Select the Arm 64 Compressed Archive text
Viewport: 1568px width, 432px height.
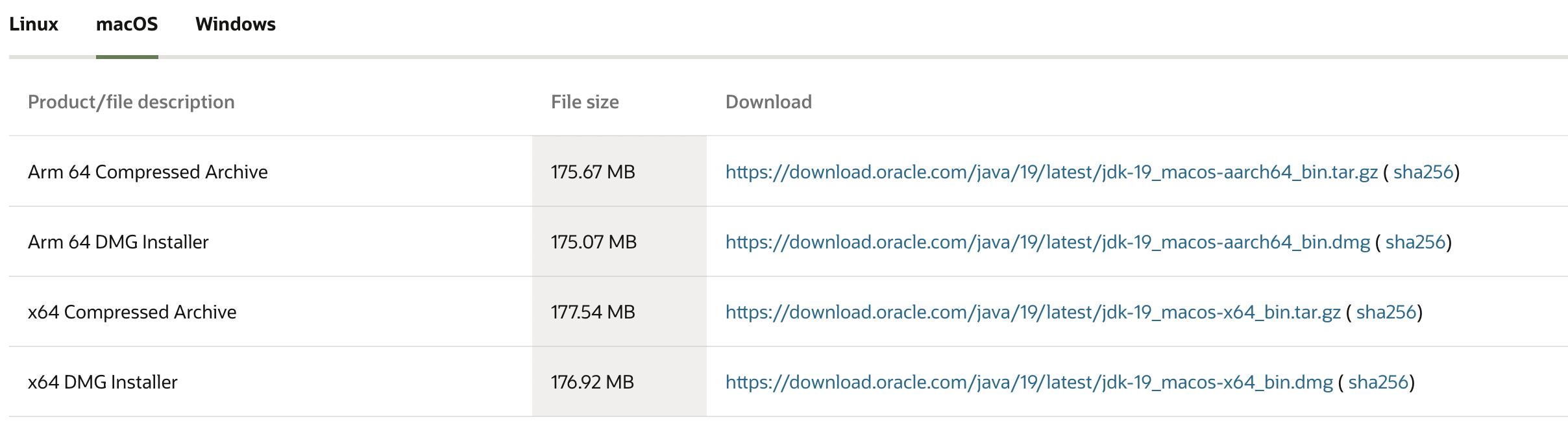click(148, 172)
